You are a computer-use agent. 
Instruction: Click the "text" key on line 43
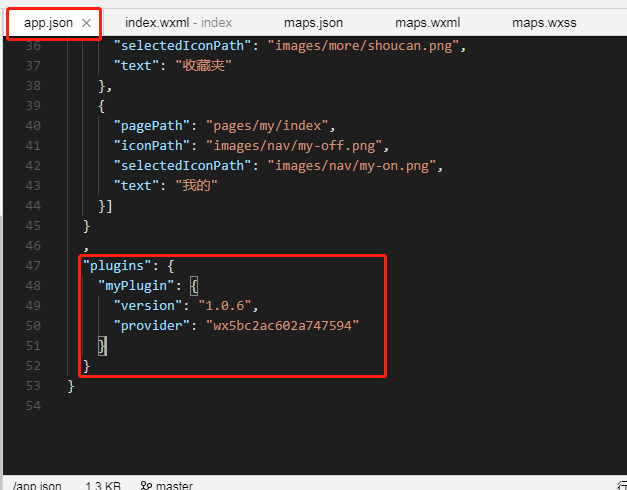click(136, 186)
